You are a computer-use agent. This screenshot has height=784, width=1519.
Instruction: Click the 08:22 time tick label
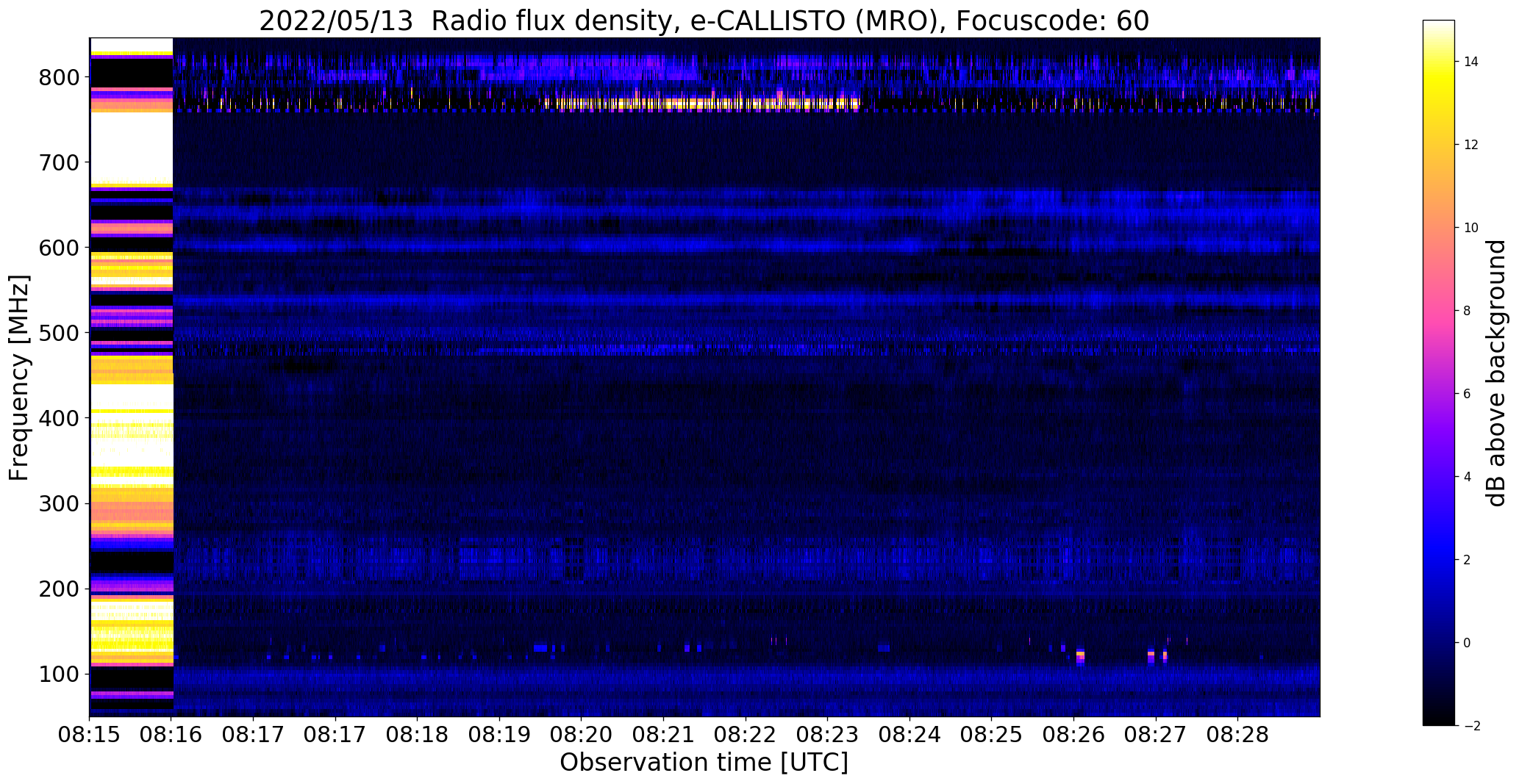click(x=746, y=735)
